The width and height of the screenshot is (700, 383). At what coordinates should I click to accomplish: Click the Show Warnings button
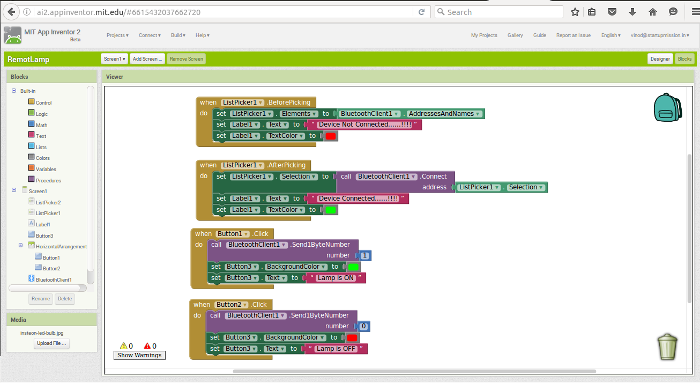click(x=139, y=355)
